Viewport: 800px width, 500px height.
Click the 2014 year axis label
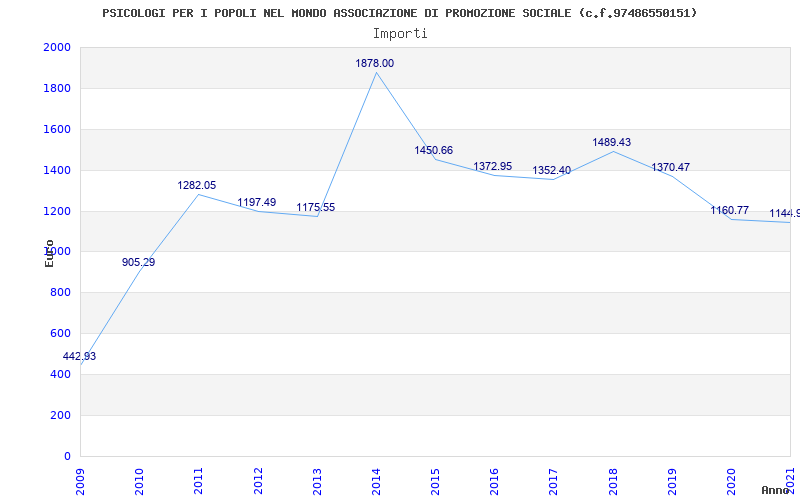tap(377, 481)
